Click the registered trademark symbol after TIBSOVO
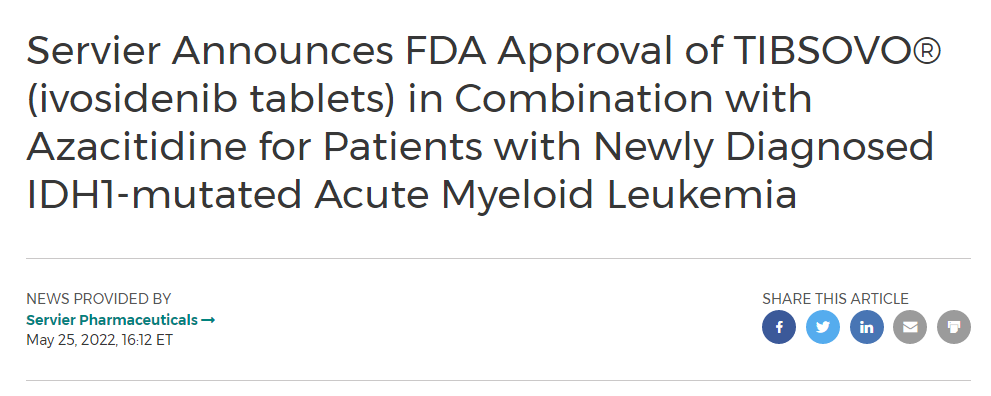The image size is (991, 396). (927, 49)
